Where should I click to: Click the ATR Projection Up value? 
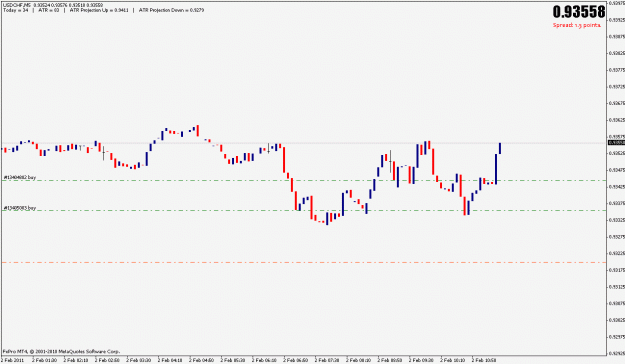click(99, 10)
